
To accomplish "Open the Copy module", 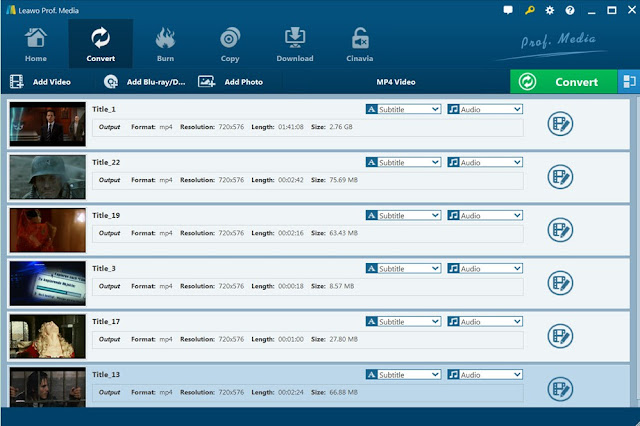I will tap(230, 44).
